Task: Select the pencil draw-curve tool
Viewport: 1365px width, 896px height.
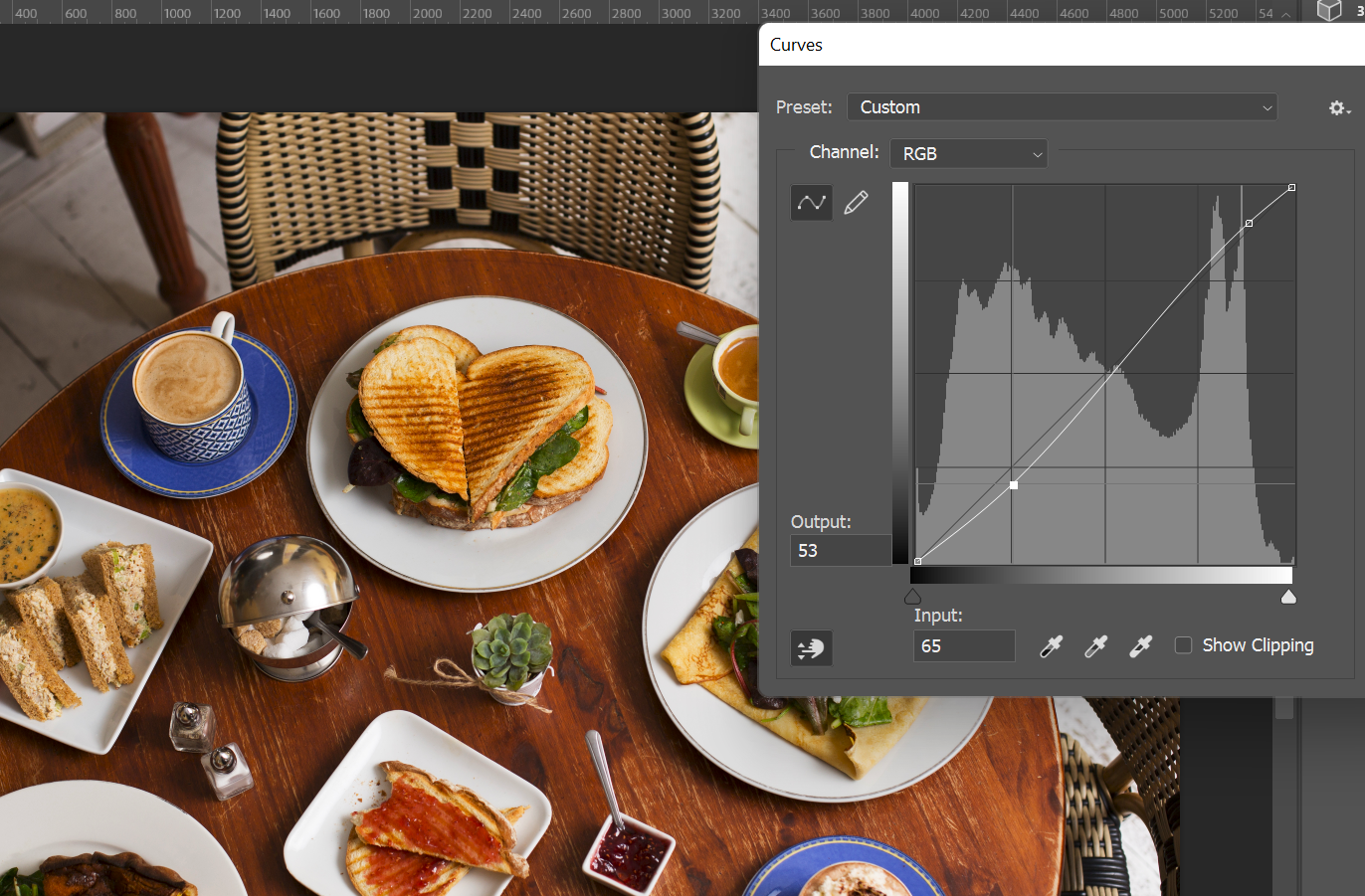Action: coord(856,203)
